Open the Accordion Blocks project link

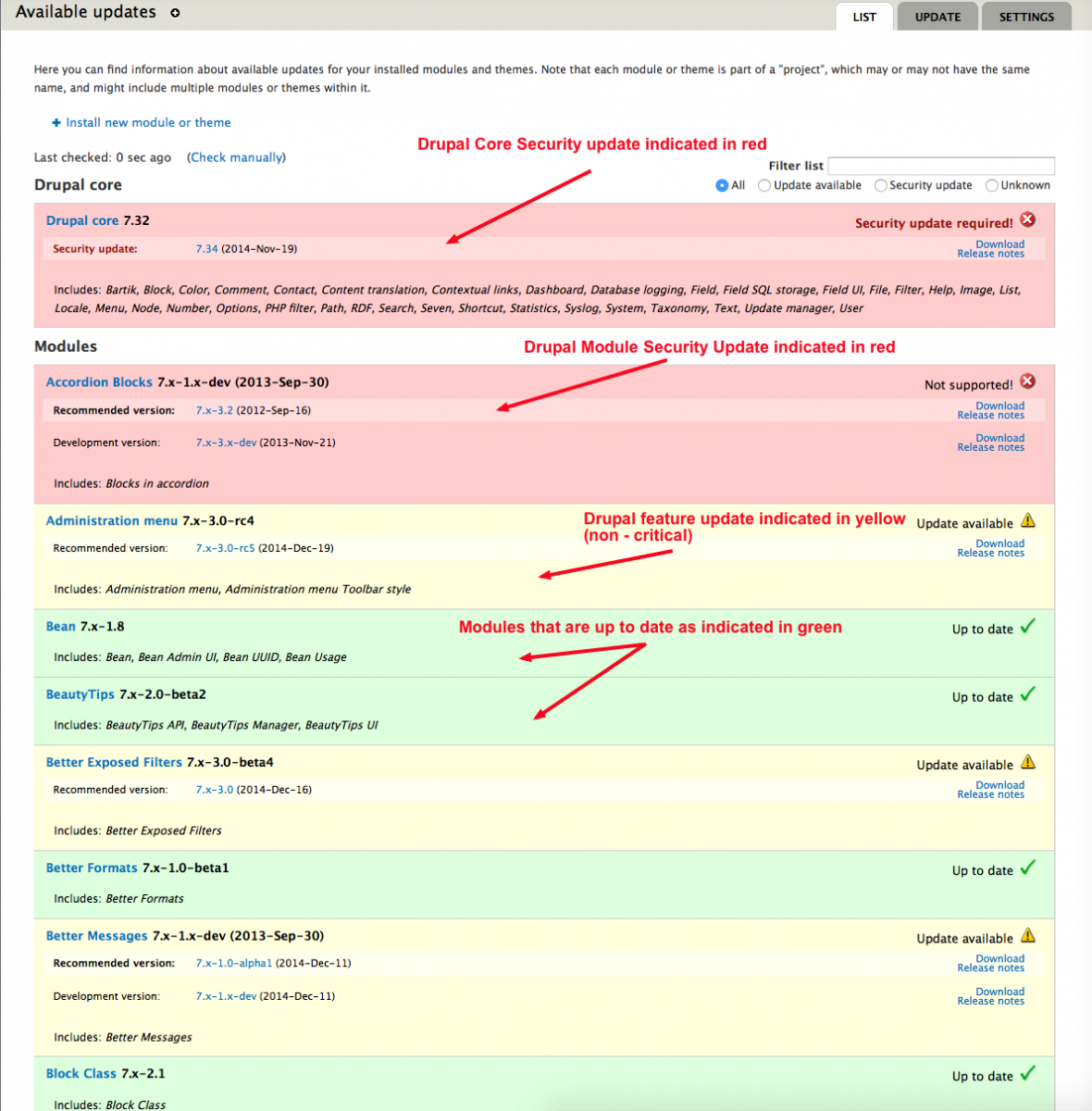(x=99, y=382)
